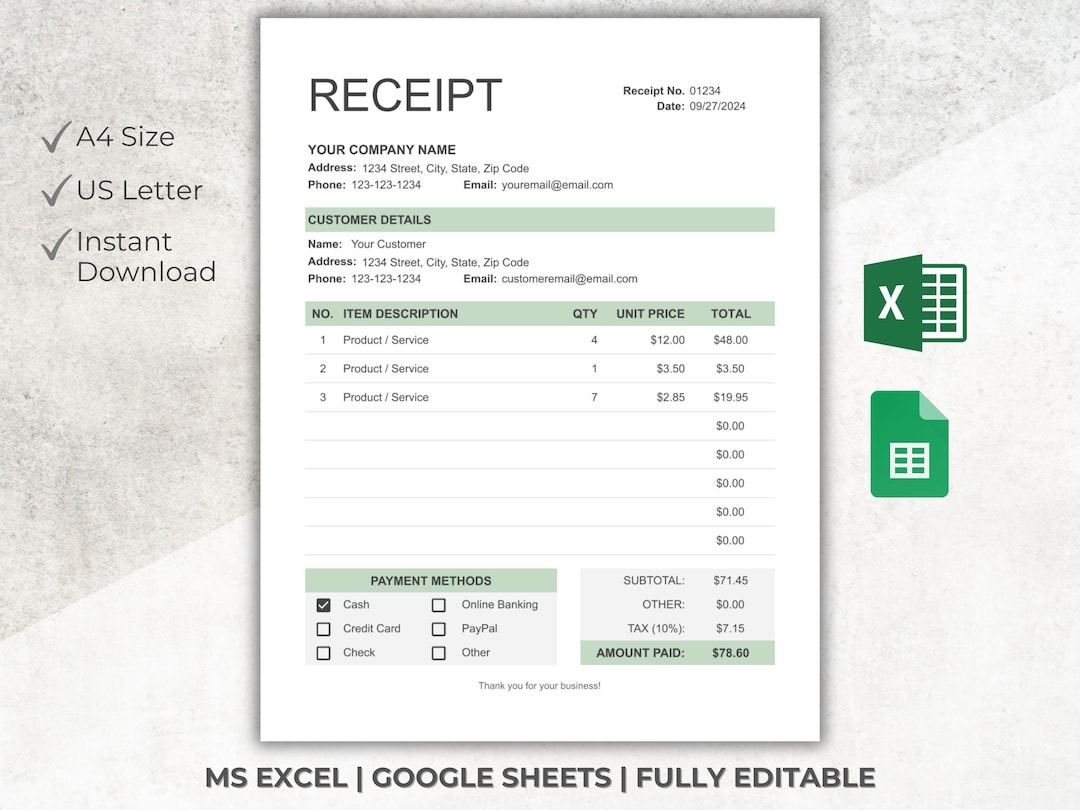
Task: Check the Credit Card payment box
Action: (x=323, y=629)
